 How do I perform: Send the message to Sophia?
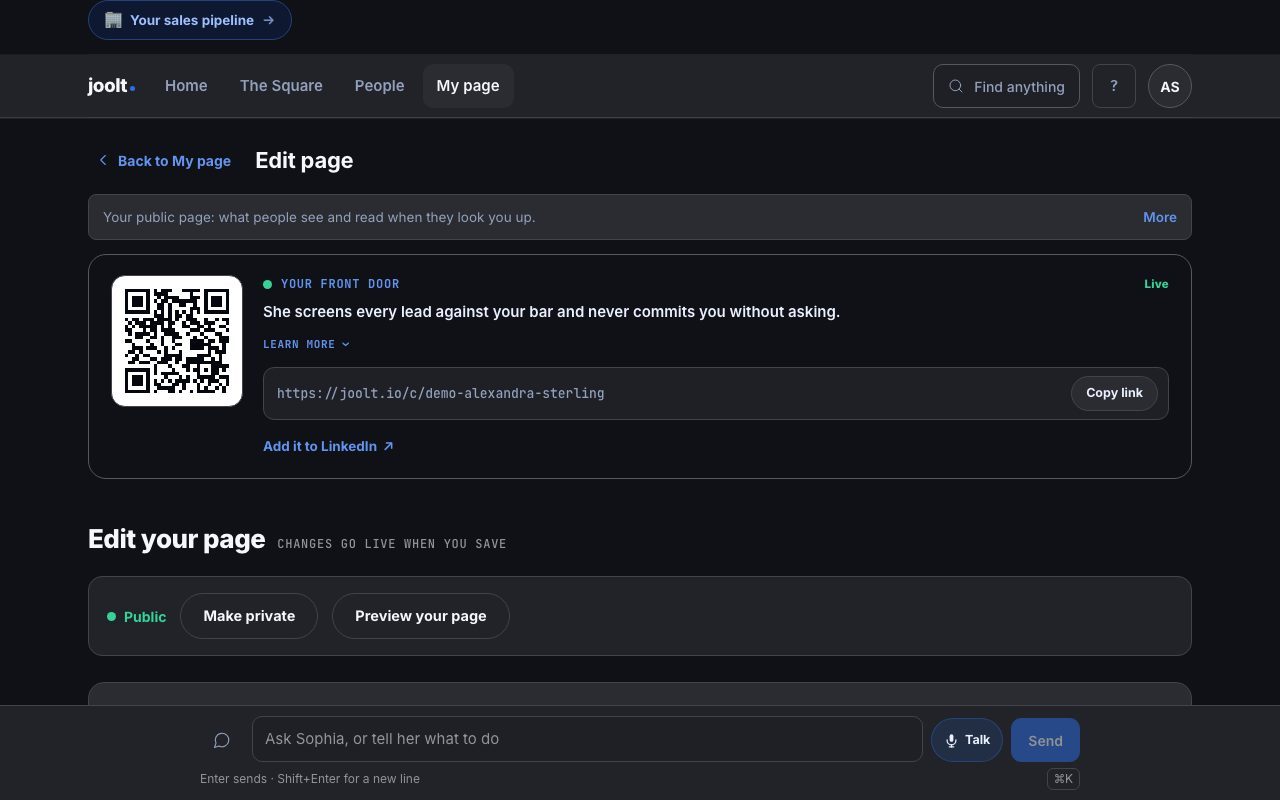pyautogui.click(x=1045, y=740)
